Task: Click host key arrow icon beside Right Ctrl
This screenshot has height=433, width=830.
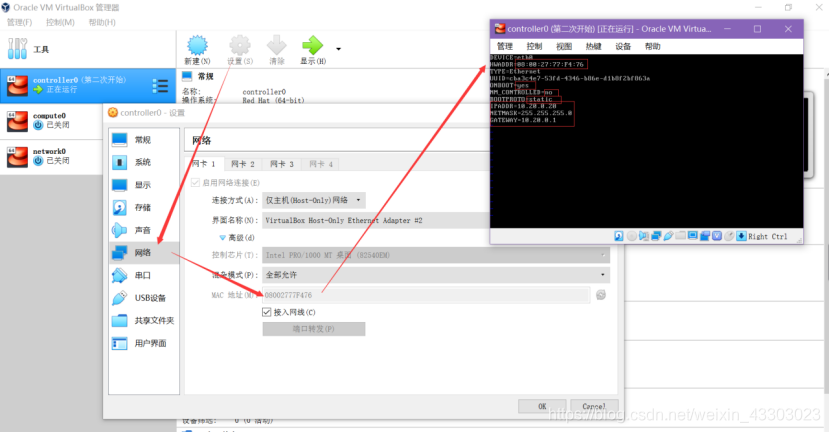Action: (741, 236)
